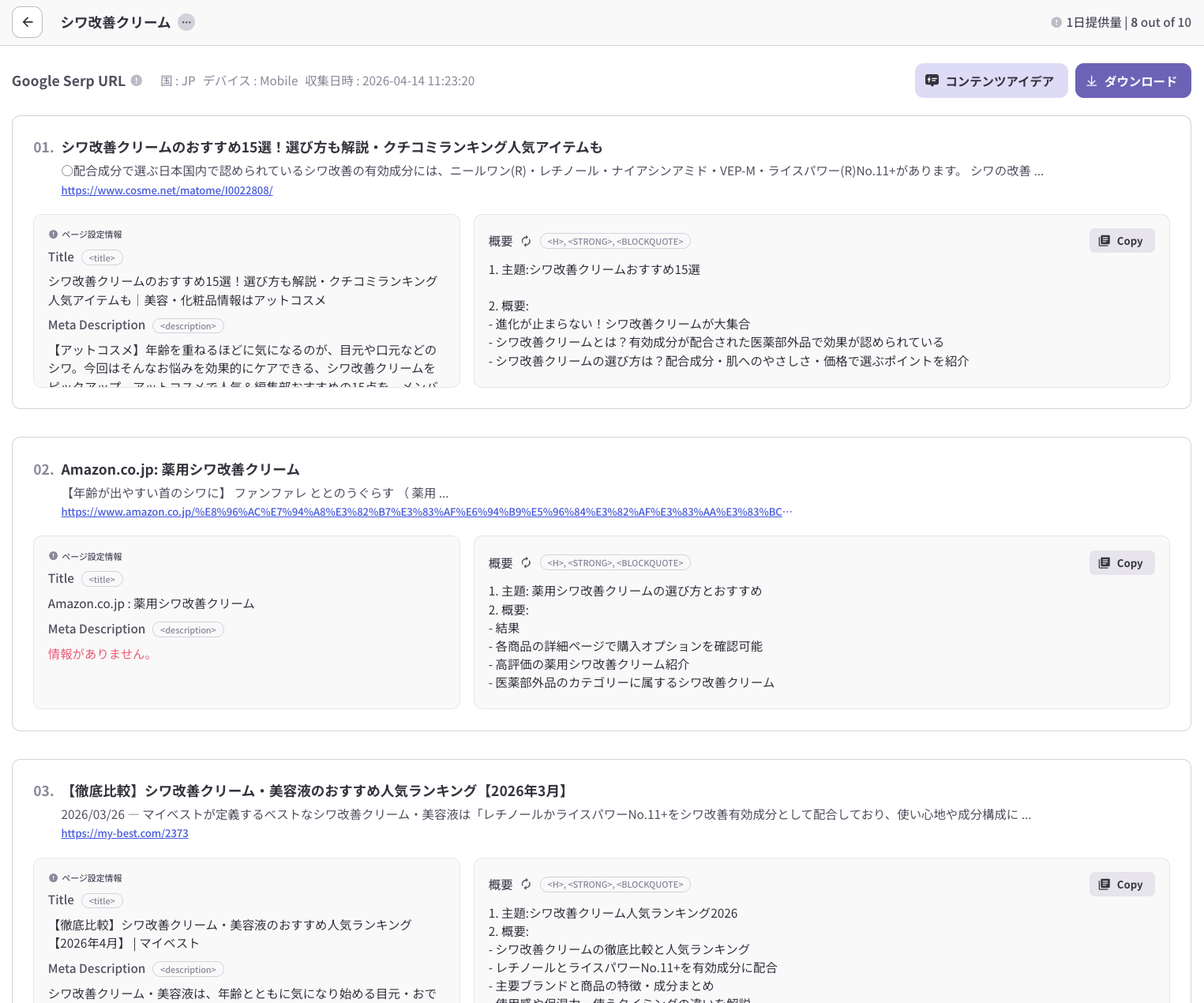The width and height of the screenshot is (1204, 1003).
Task: Click デバイス : Mobile label
Action: click(x=250, y=81)
